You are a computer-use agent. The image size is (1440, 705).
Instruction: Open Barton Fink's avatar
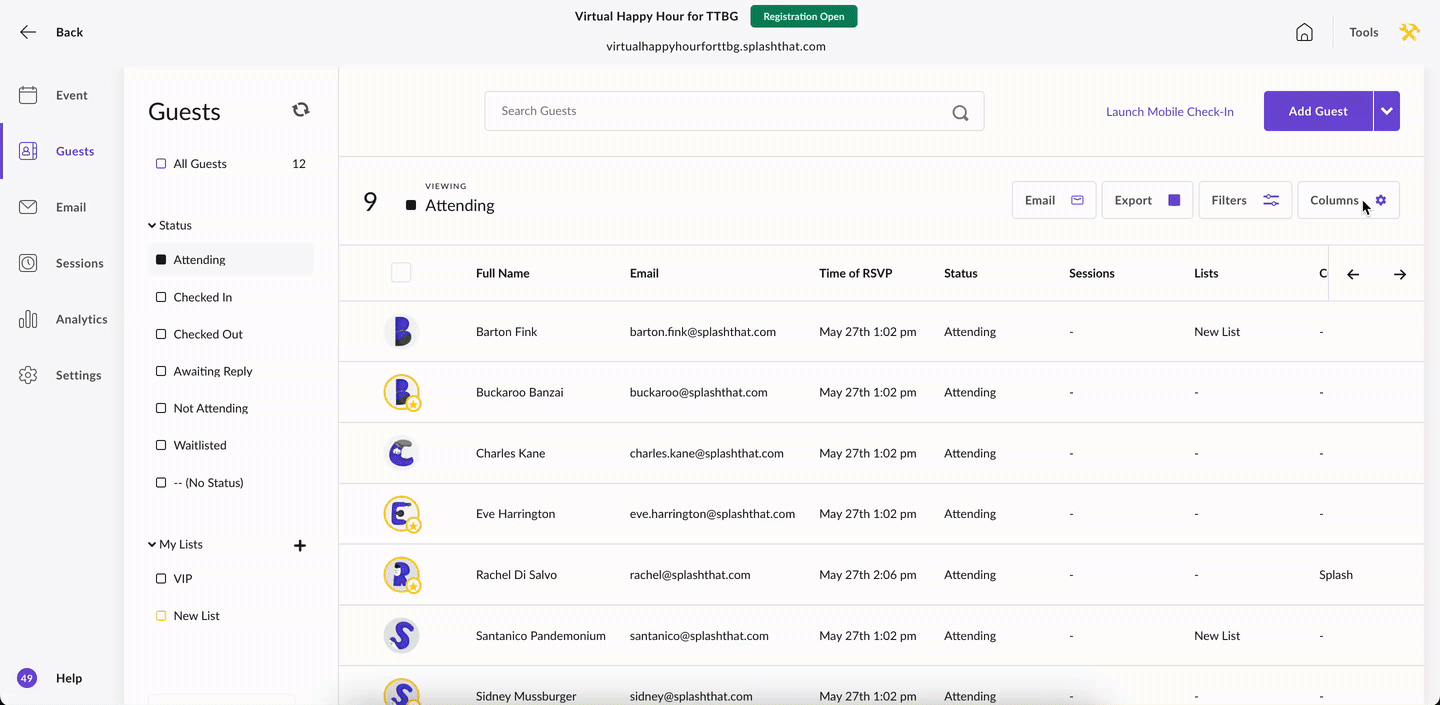coord(401,331)
